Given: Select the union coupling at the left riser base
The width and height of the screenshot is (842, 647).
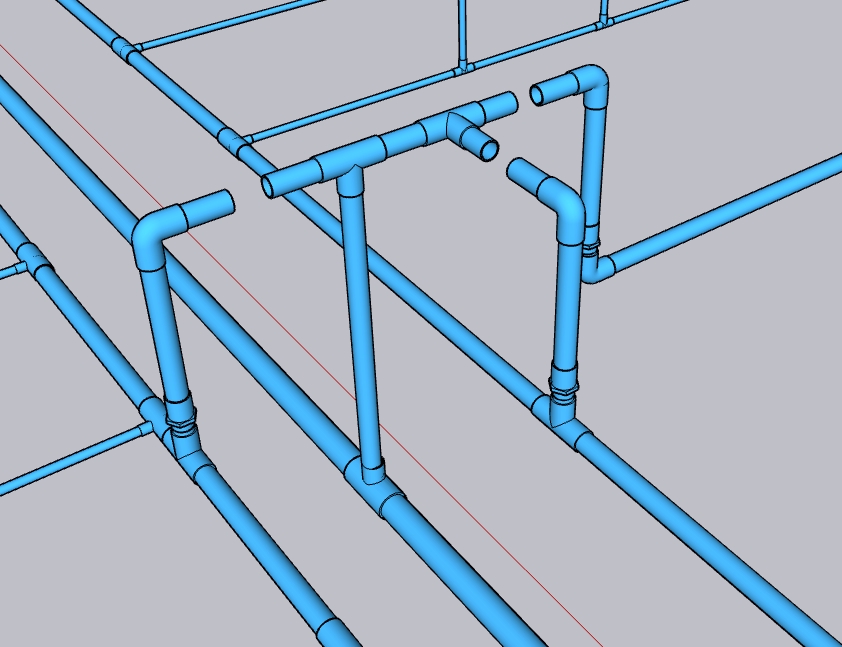Looking at the screenshot, I should [180, 414].
